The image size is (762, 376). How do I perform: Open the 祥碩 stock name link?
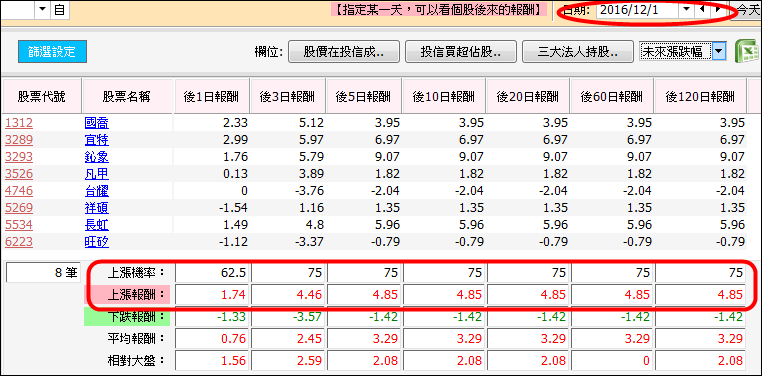(x=96, y=208)
